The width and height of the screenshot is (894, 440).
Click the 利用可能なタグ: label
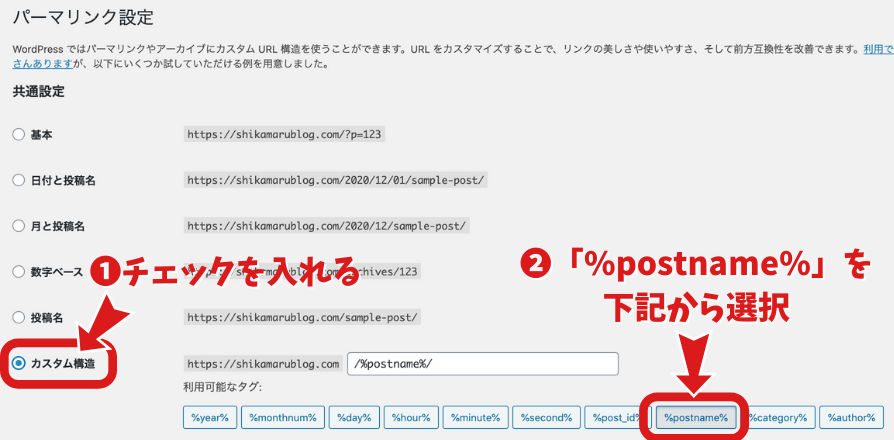point(222,388)
